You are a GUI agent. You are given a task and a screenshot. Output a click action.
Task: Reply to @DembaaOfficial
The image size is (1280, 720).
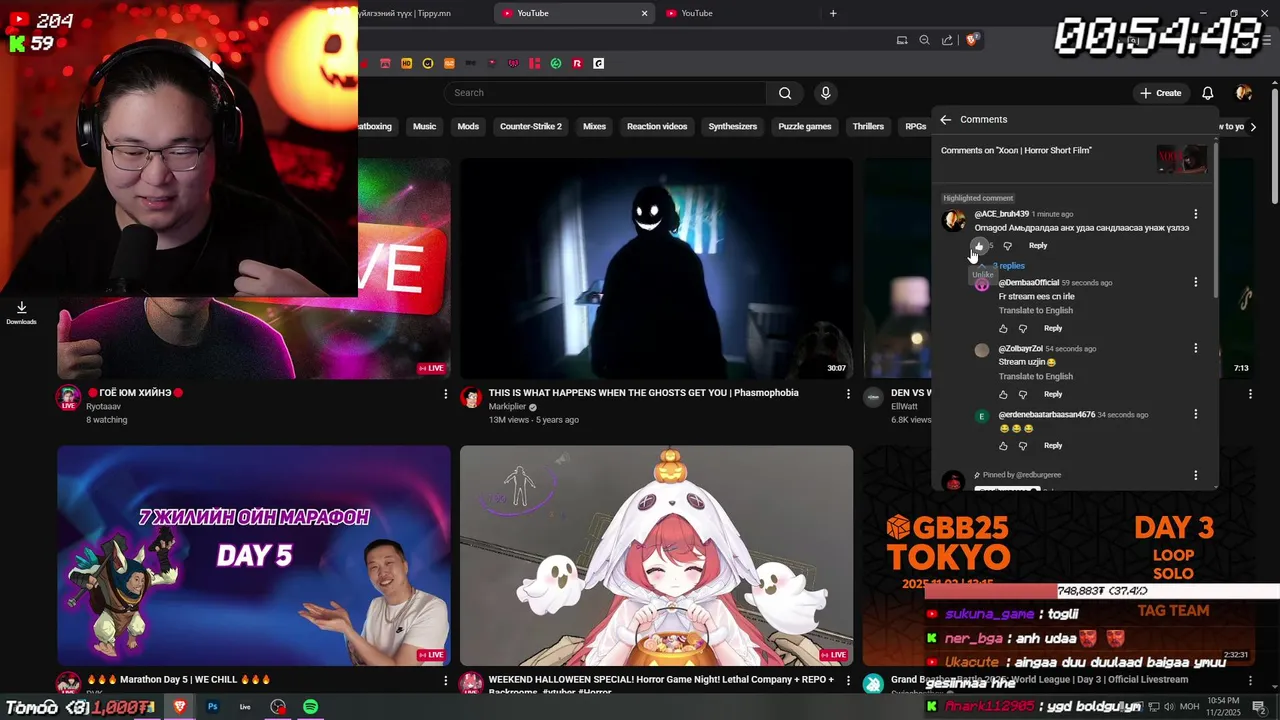click(x=1053, y=329)
